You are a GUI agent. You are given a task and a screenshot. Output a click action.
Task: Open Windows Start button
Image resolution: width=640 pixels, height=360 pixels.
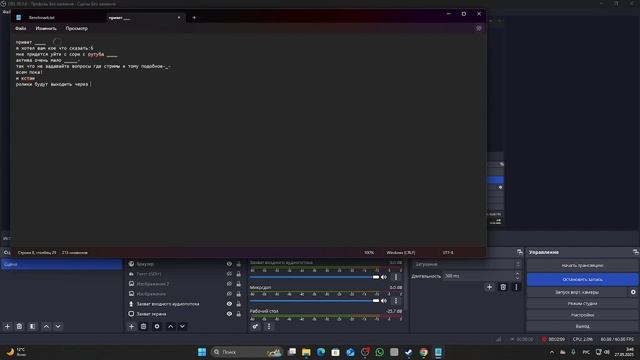tap(202, 352)
